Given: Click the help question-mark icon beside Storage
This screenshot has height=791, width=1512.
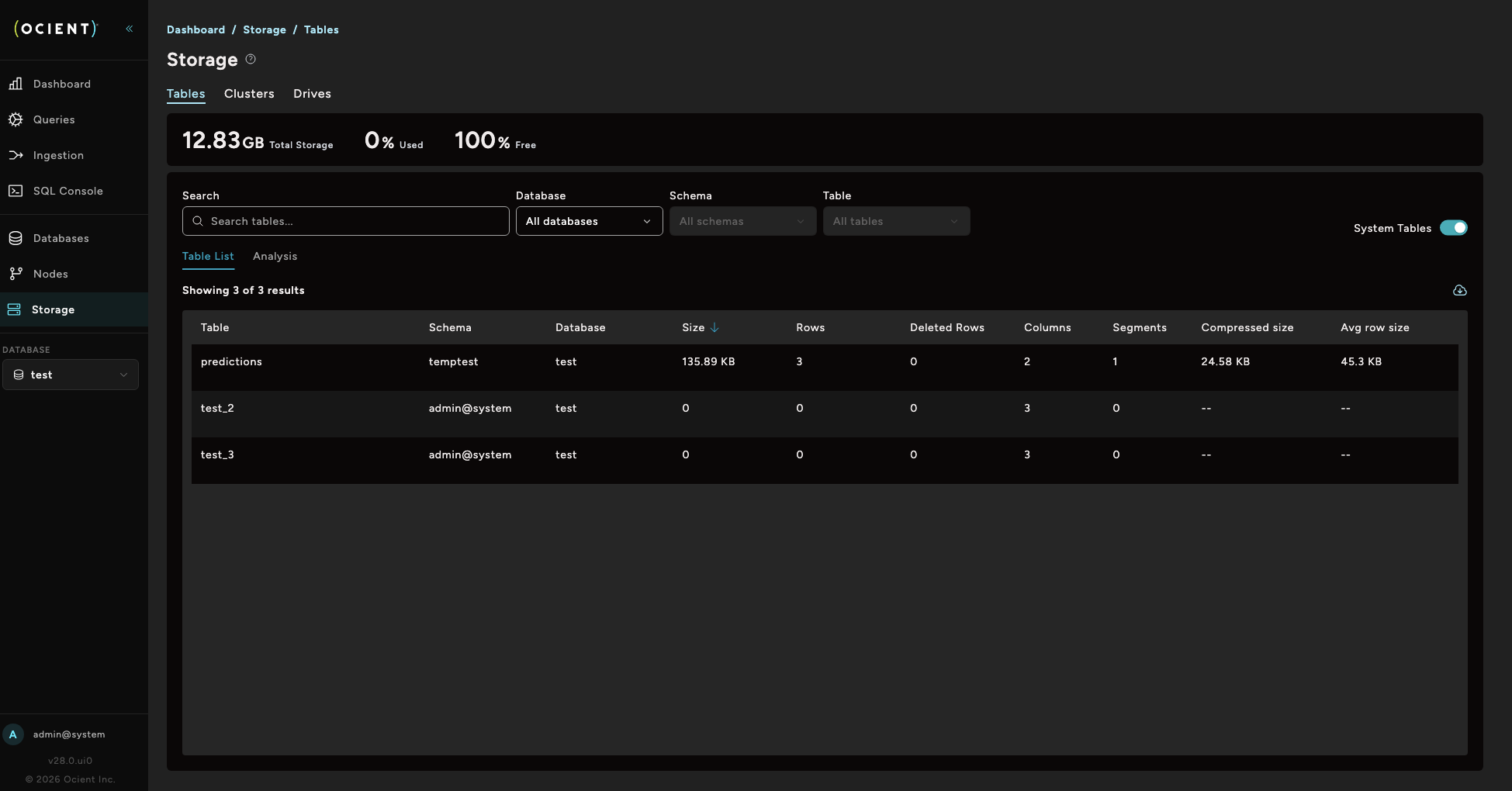Looking at the screenshot, I should tap(251, 59).
